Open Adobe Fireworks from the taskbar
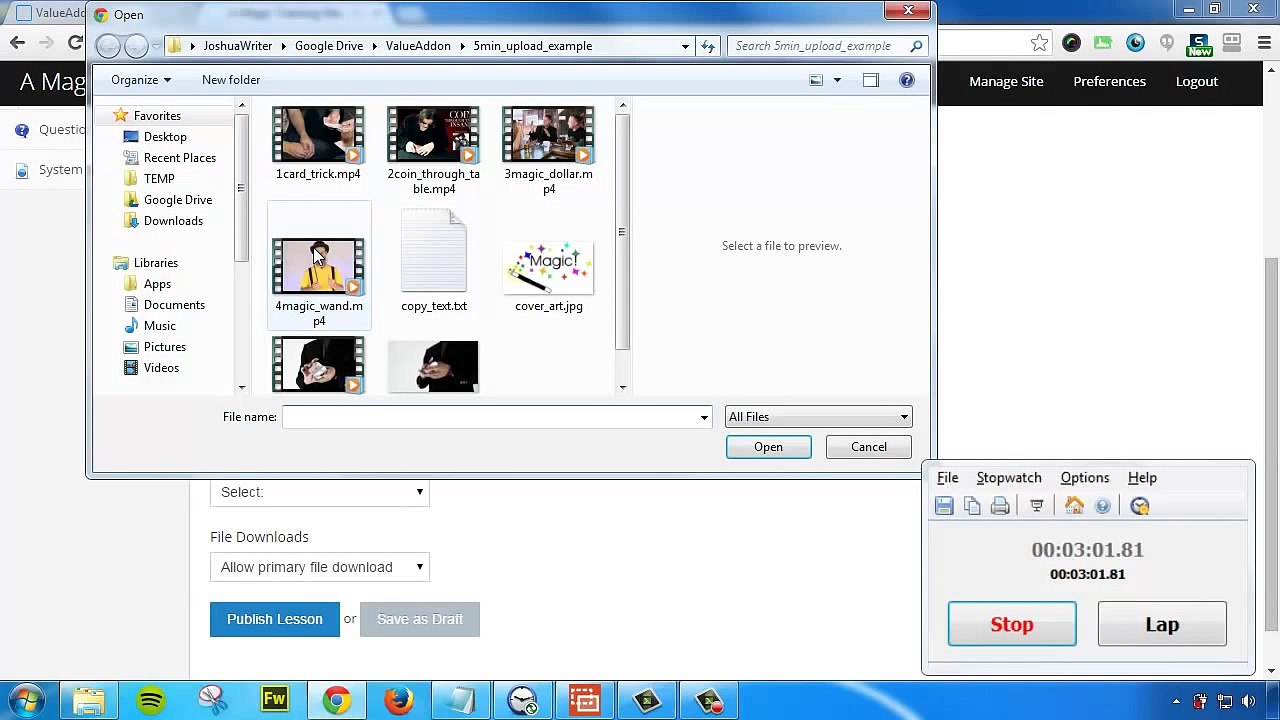Viewport: 1280px width, 720px height. [x=275, y=700]
